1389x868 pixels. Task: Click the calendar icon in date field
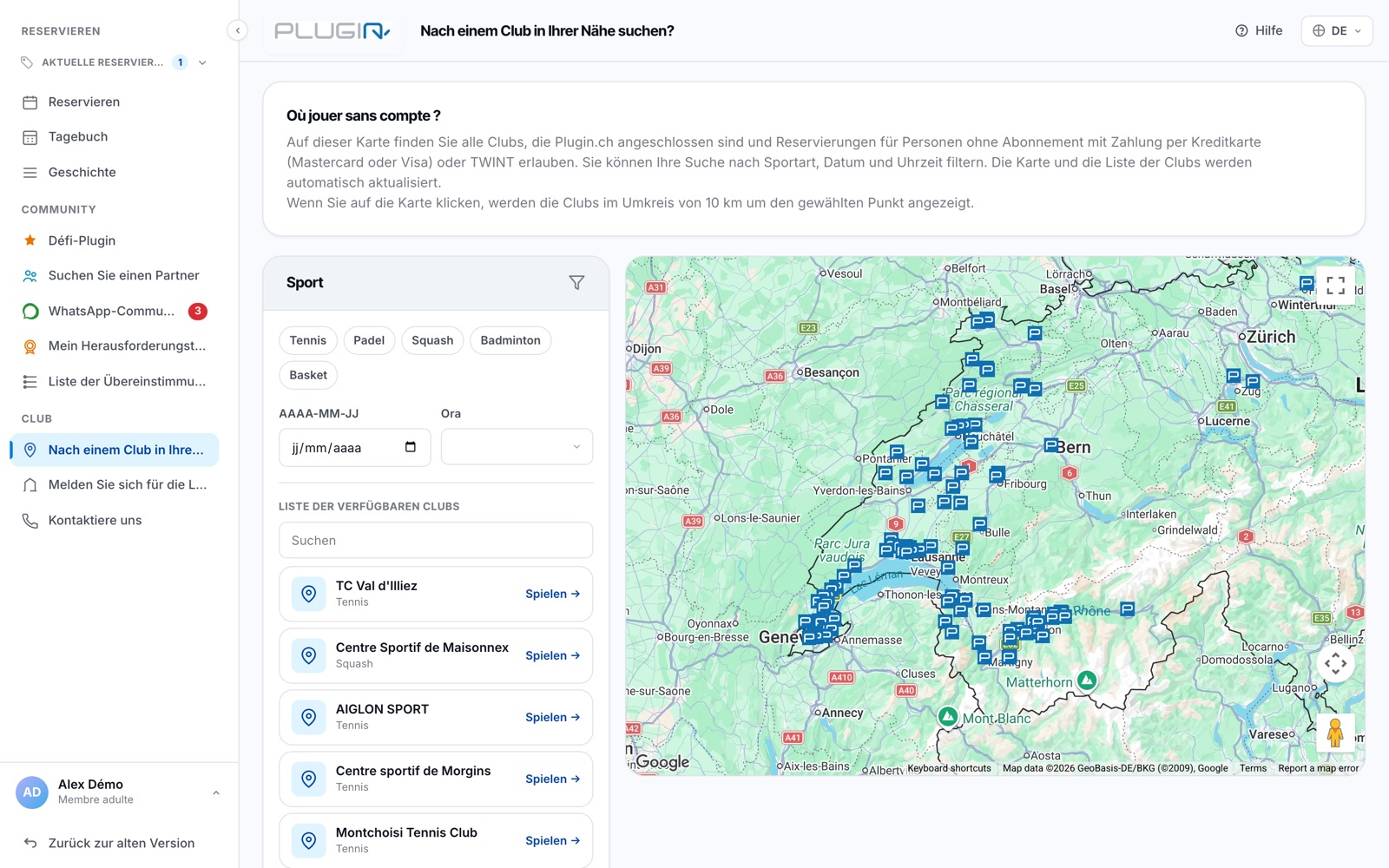tap(411, 447)
